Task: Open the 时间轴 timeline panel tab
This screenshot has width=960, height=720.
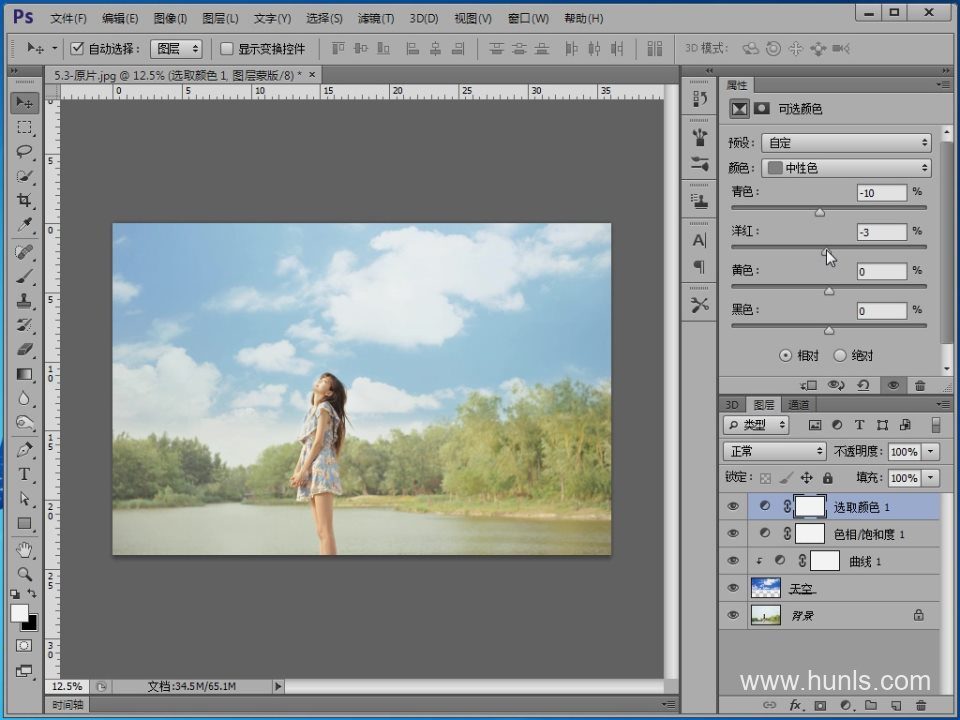Action: (67, 705)
